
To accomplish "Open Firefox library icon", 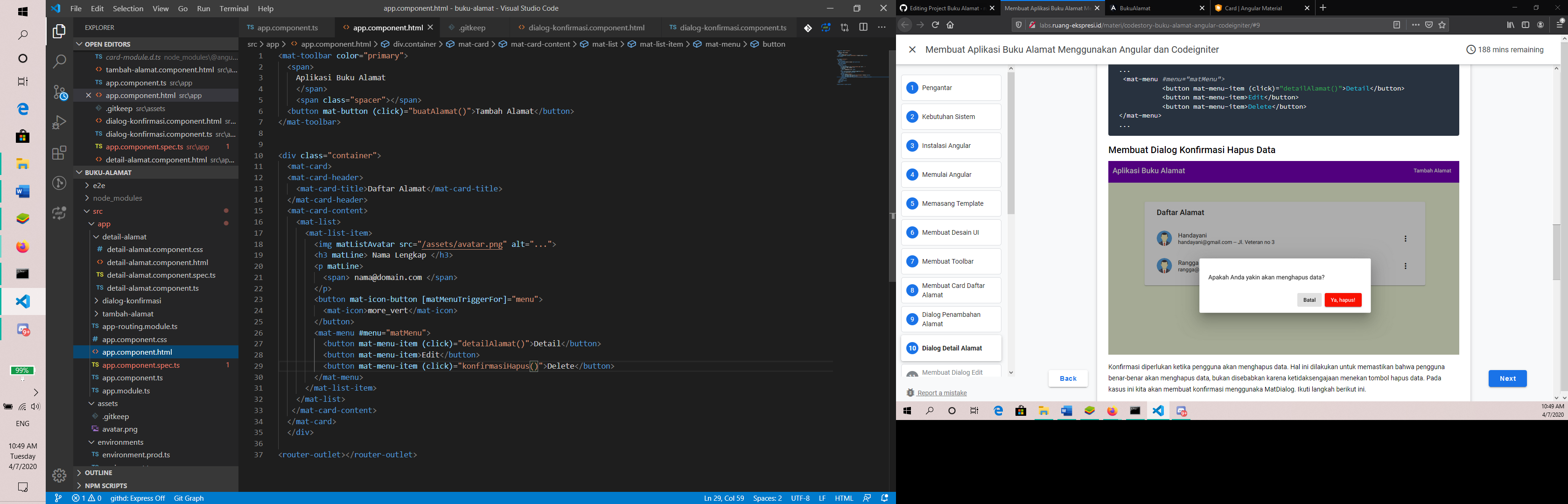I will [x=1511, y=25].
